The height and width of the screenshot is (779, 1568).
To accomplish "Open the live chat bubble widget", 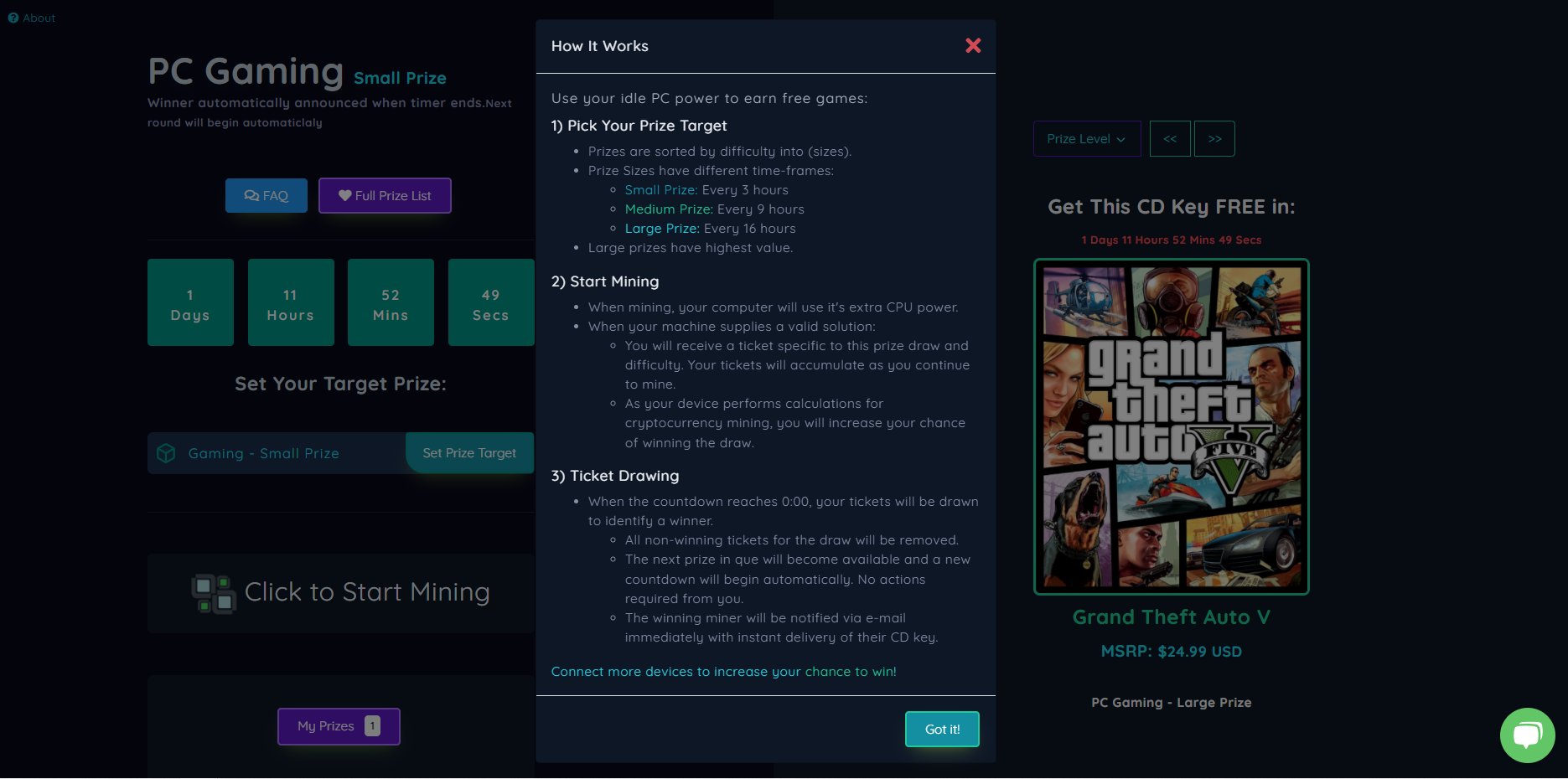I will coord(1527,735).
